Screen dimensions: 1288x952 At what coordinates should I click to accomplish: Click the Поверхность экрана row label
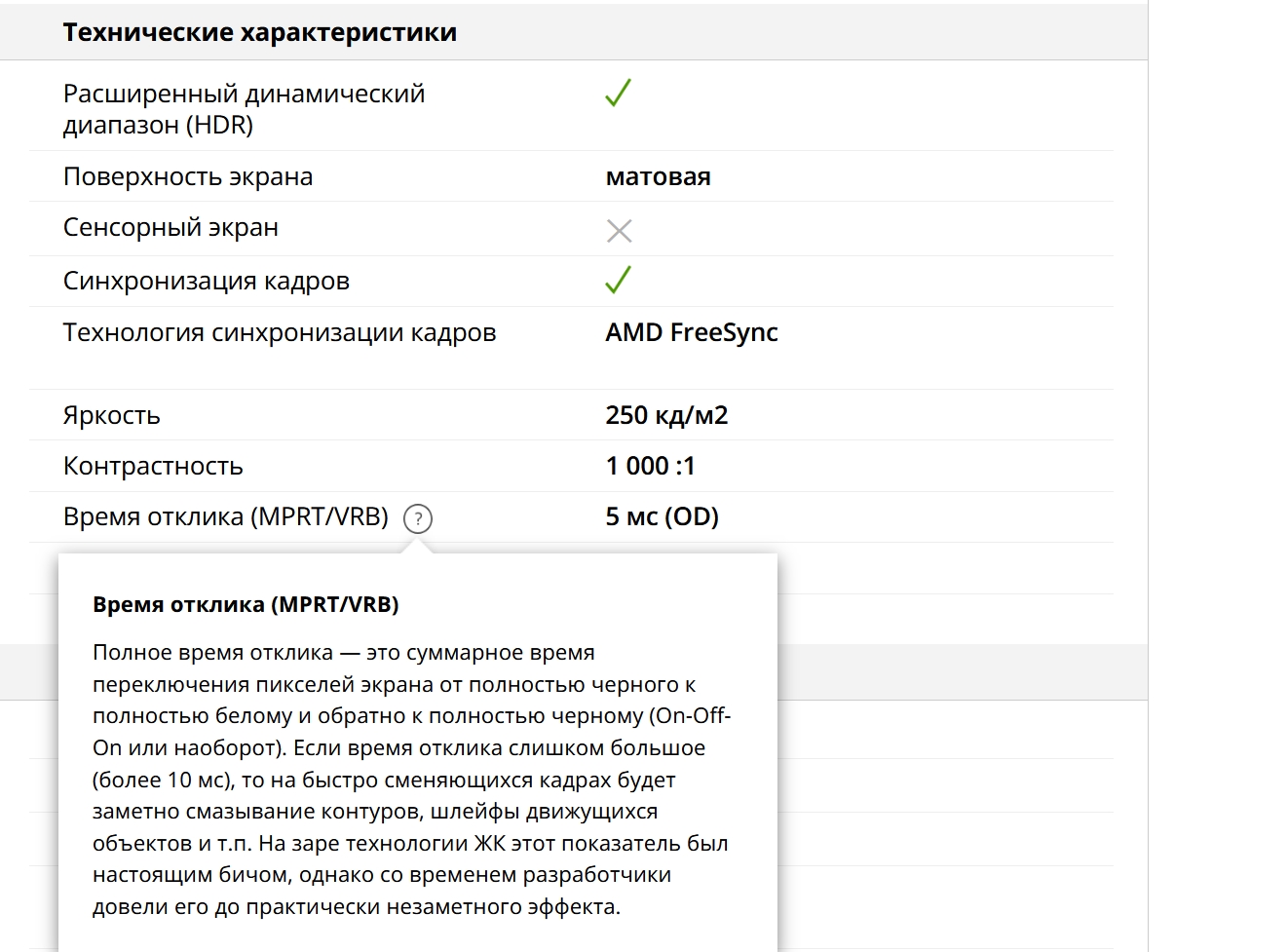click(x=188, y=176)
